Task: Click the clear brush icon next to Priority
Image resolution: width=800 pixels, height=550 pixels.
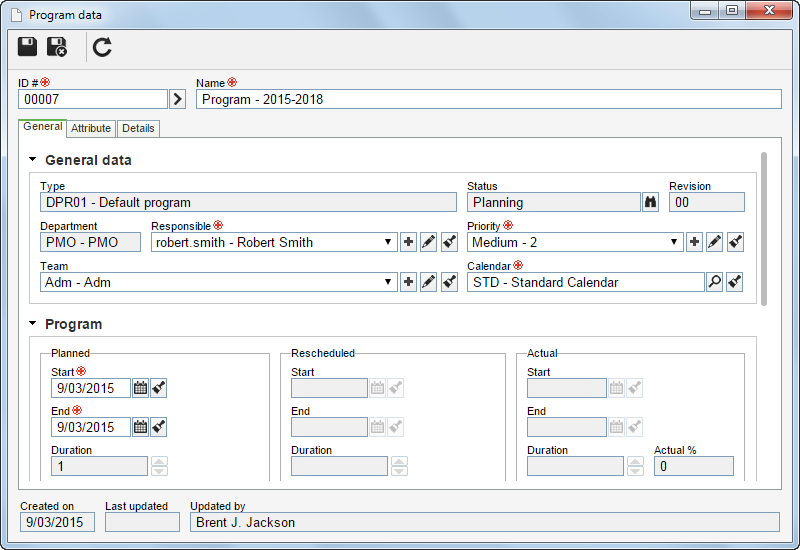Action: coord(735,242)
